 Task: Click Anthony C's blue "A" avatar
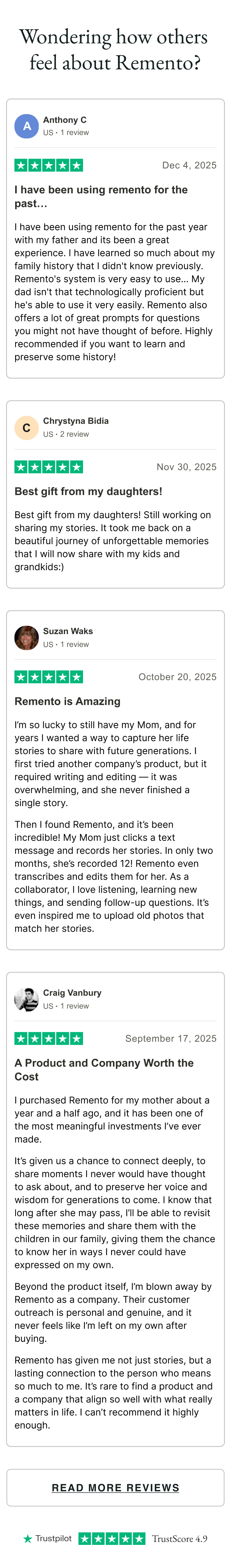27,126
